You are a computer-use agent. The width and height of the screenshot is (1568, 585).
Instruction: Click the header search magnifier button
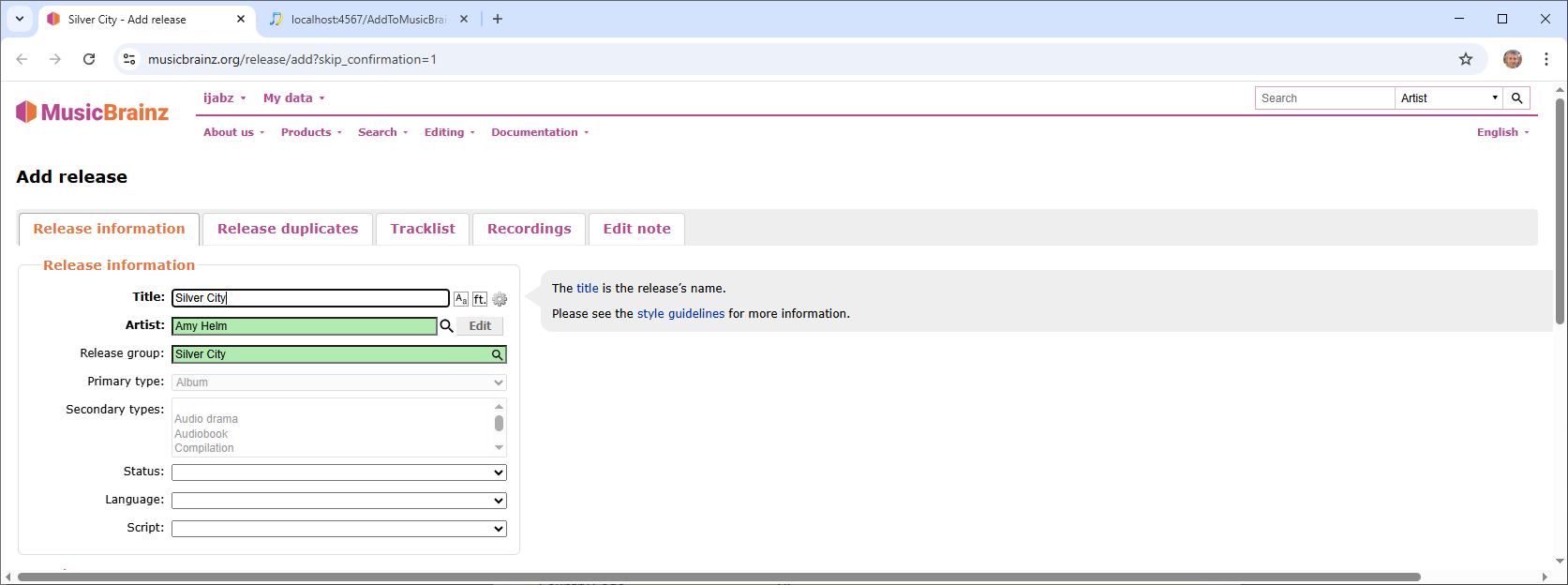[x=1516, y=98]
